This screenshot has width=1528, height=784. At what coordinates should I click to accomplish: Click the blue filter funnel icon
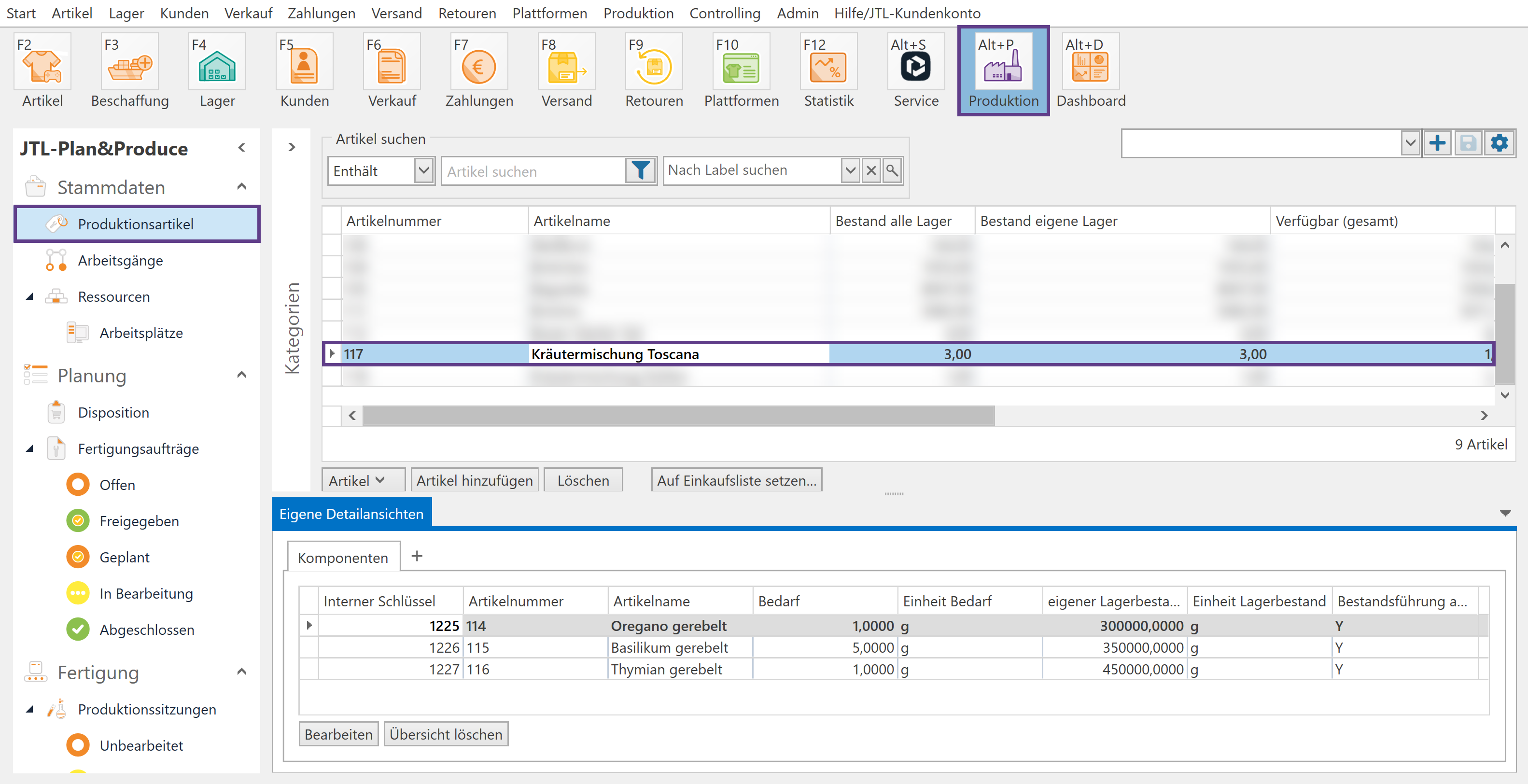tap(641, 171)
